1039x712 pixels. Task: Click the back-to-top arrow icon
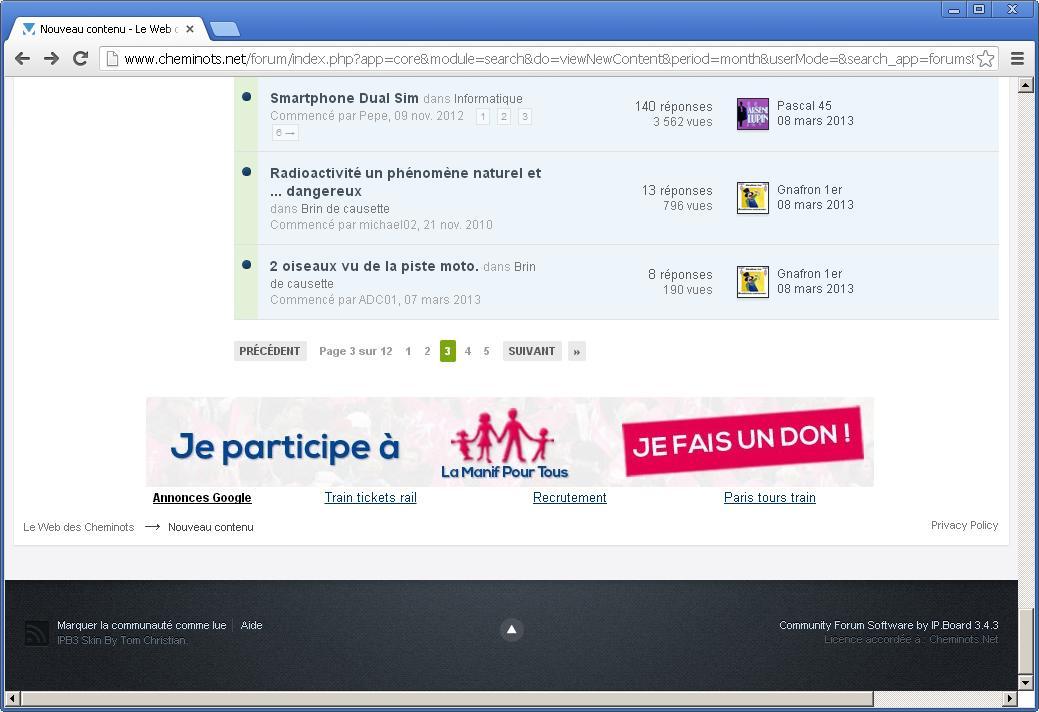[x=511, y=629]
